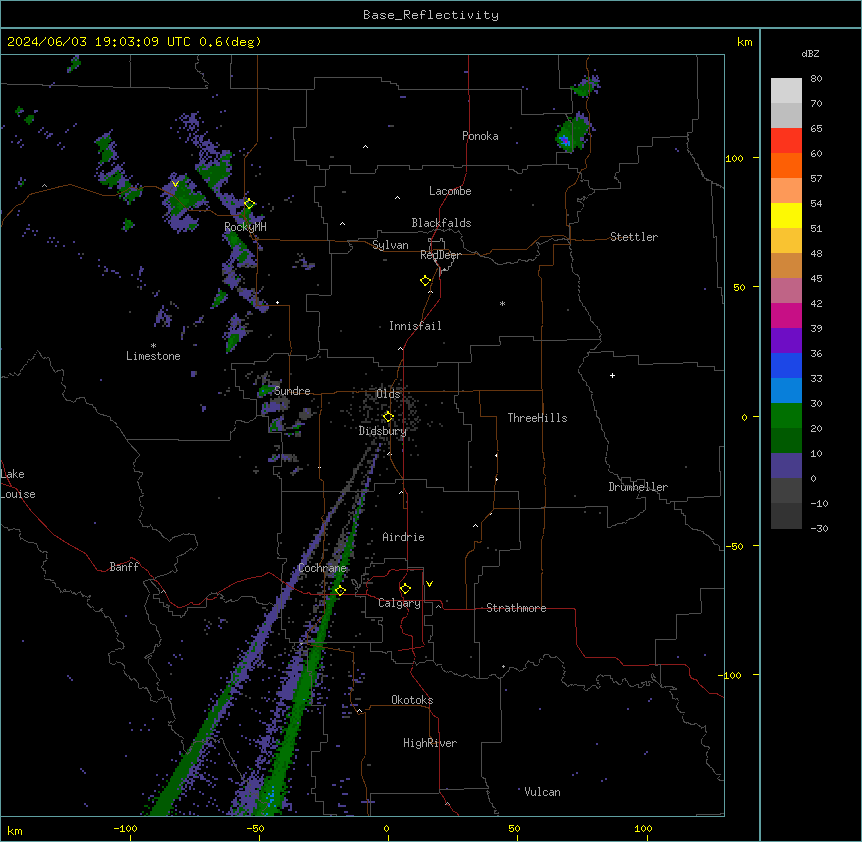Click the white plus marker northeast of ThreeHills
The width and height of the screenshot is (862, 842).
click(x=612, y=375)
